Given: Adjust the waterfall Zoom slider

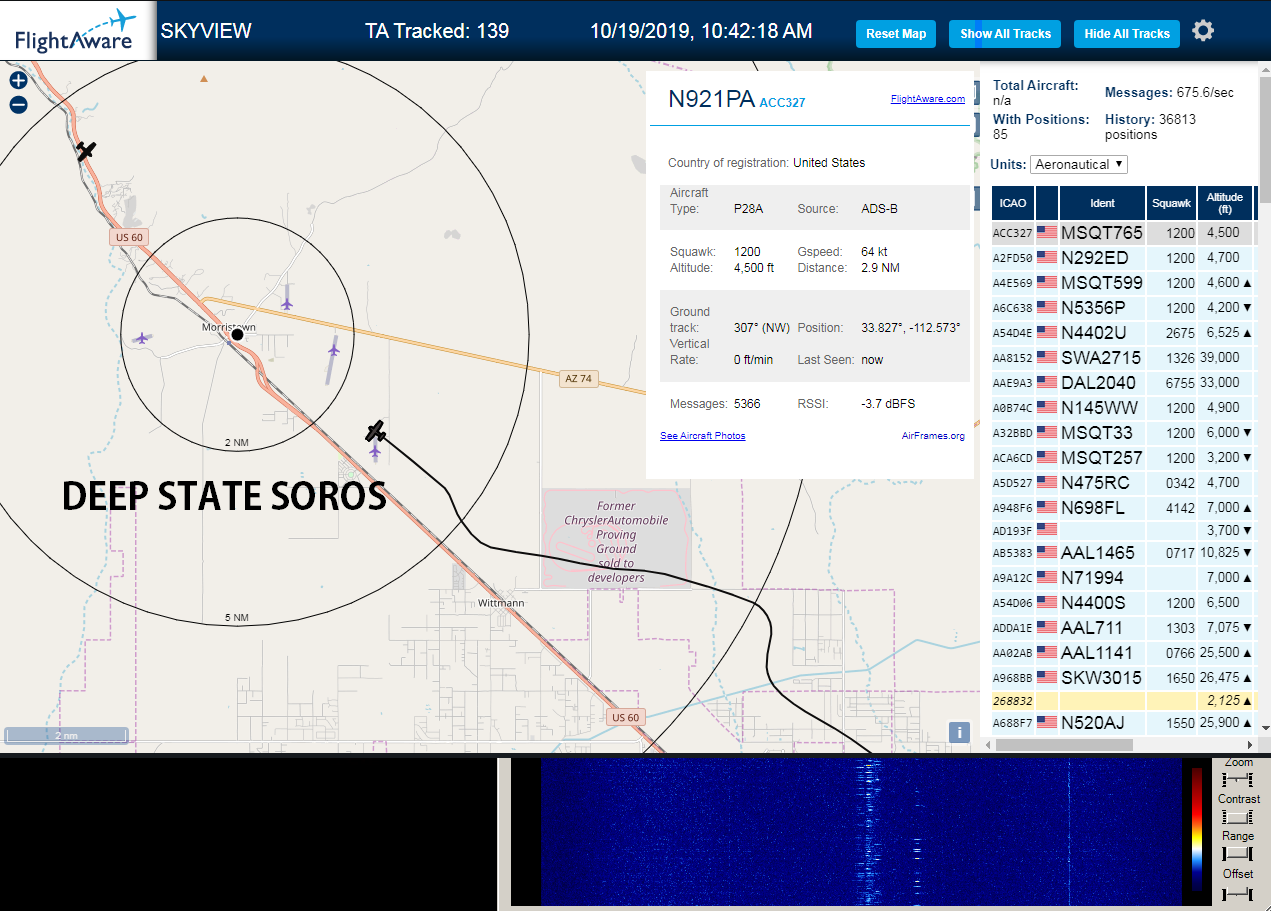Looking at the screenshot, I should point(1238,779).
